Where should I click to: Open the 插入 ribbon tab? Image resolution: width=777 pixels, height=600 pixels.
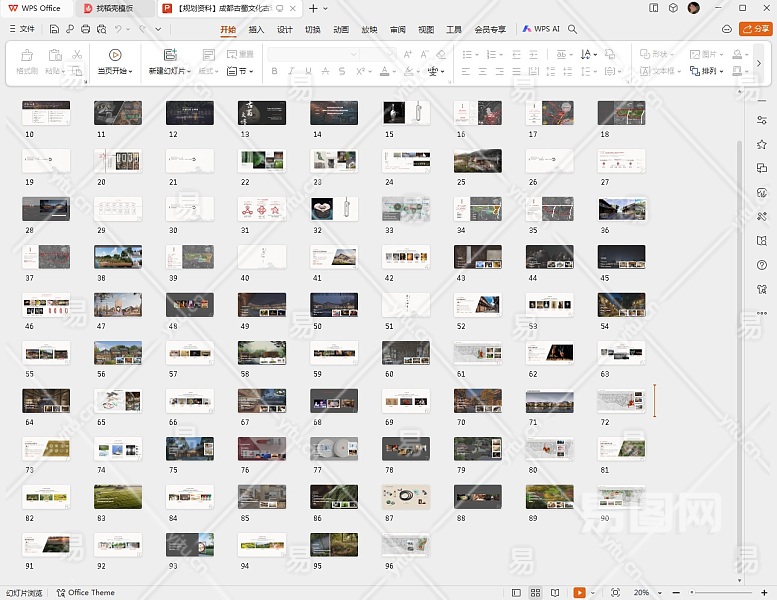click(x=256, y=29)
